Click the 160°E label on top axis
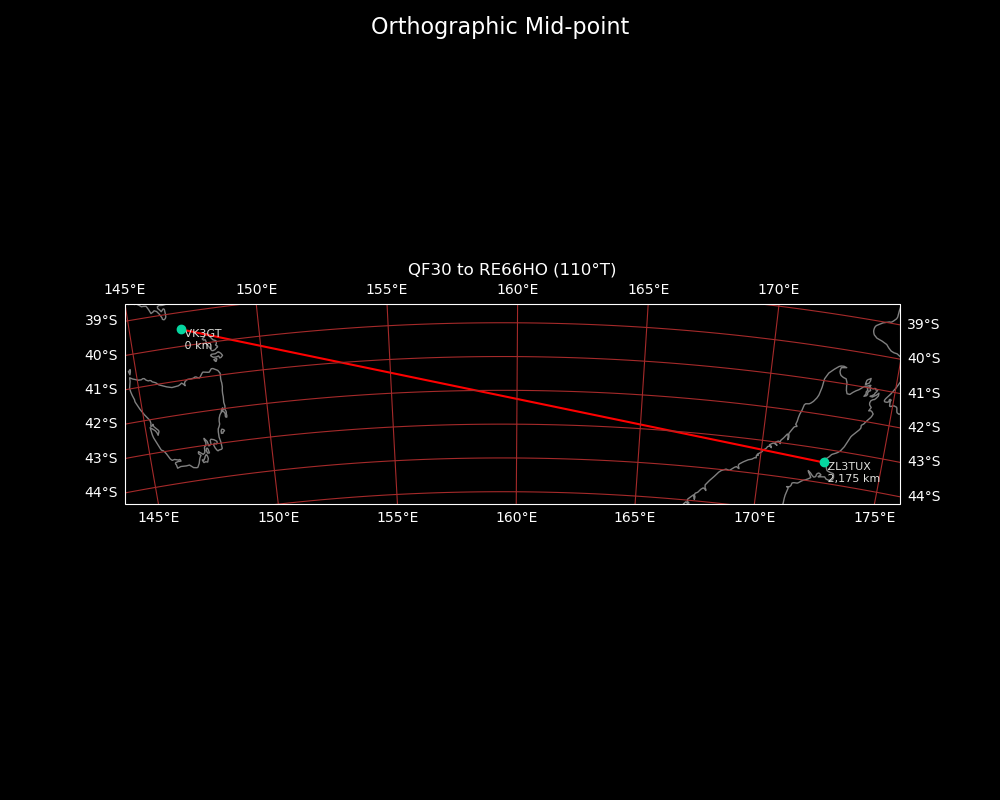 (517, 290)
